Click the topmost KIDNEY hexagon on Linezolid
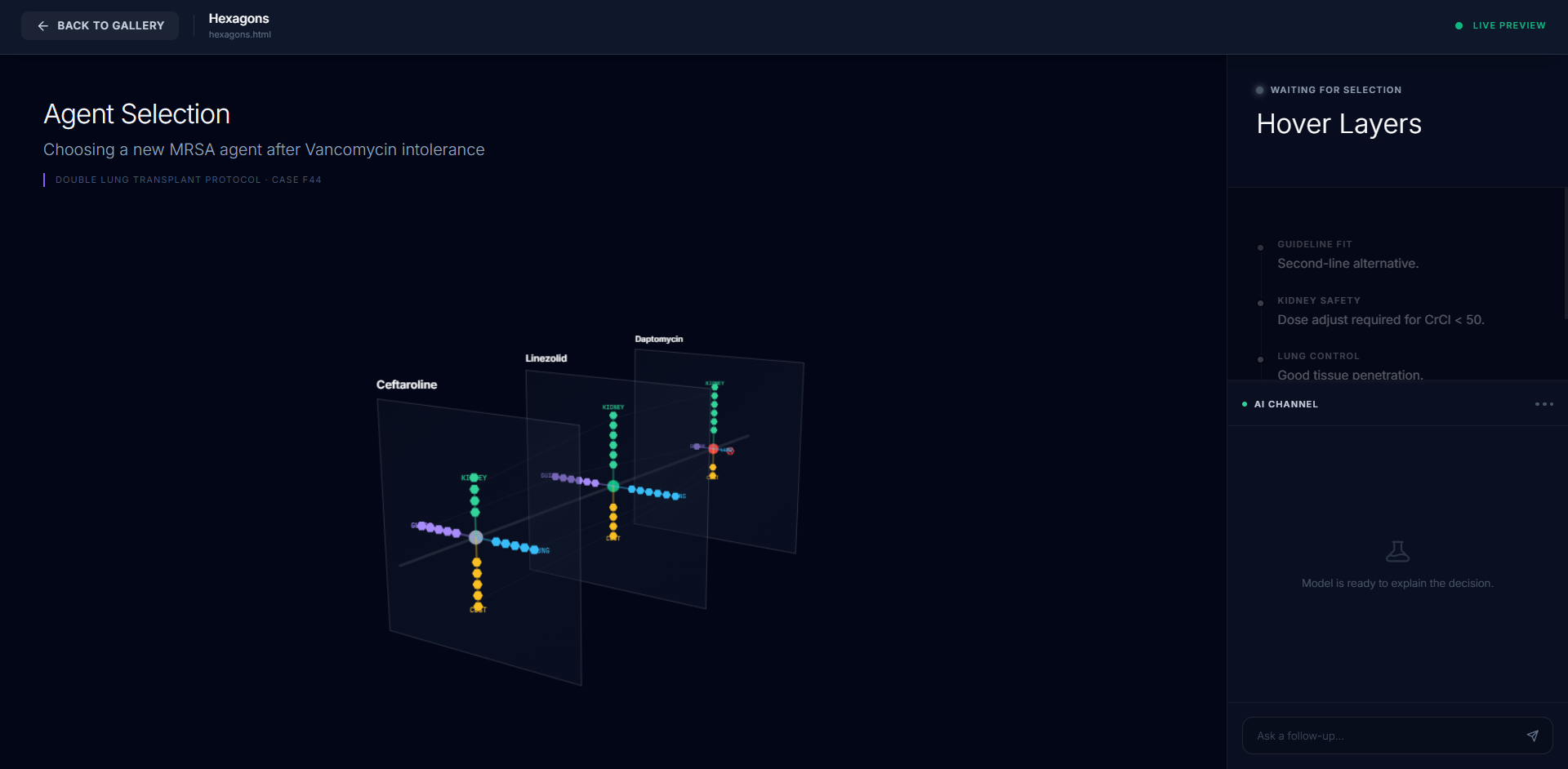Screen dimensions: 1568x769 613,415
